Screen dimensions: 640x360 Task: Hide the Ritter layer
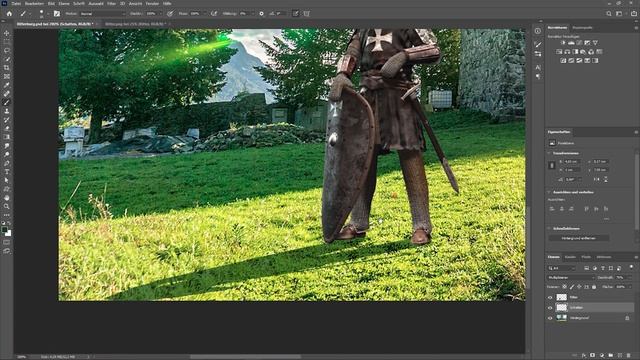coord(550,298)
